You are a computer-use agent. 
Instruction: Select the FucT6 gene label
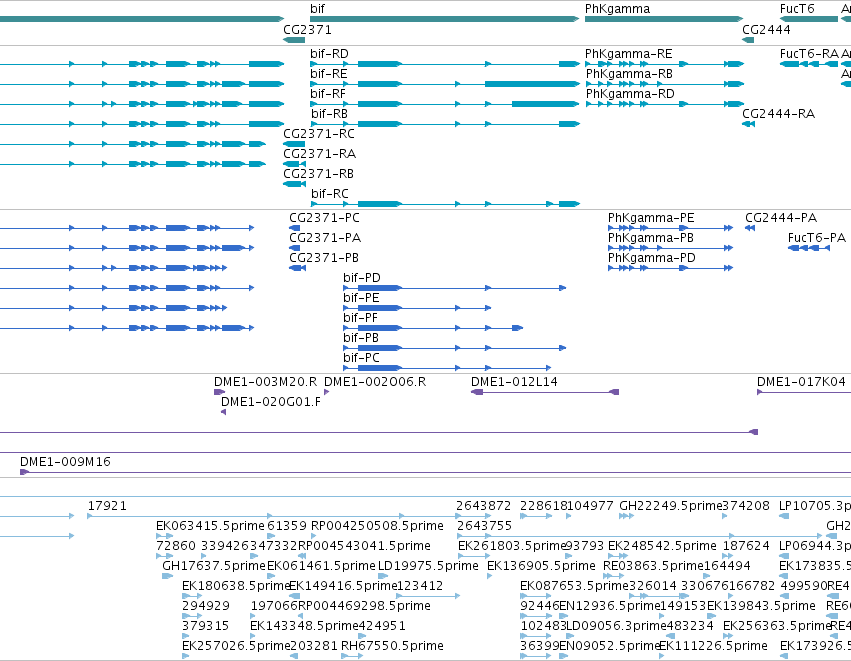[x=797, y=9]
